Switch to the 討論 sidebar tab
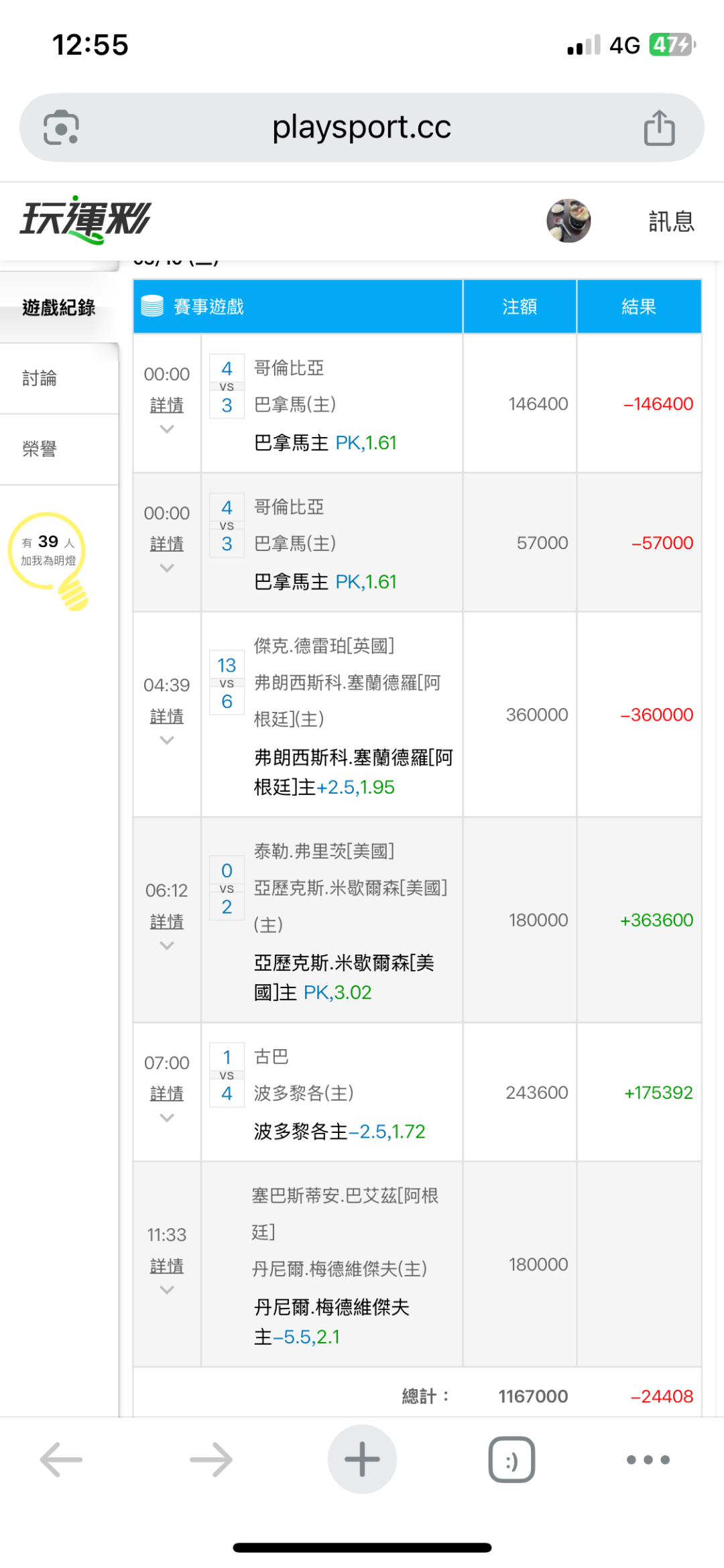 pos(40,379)
